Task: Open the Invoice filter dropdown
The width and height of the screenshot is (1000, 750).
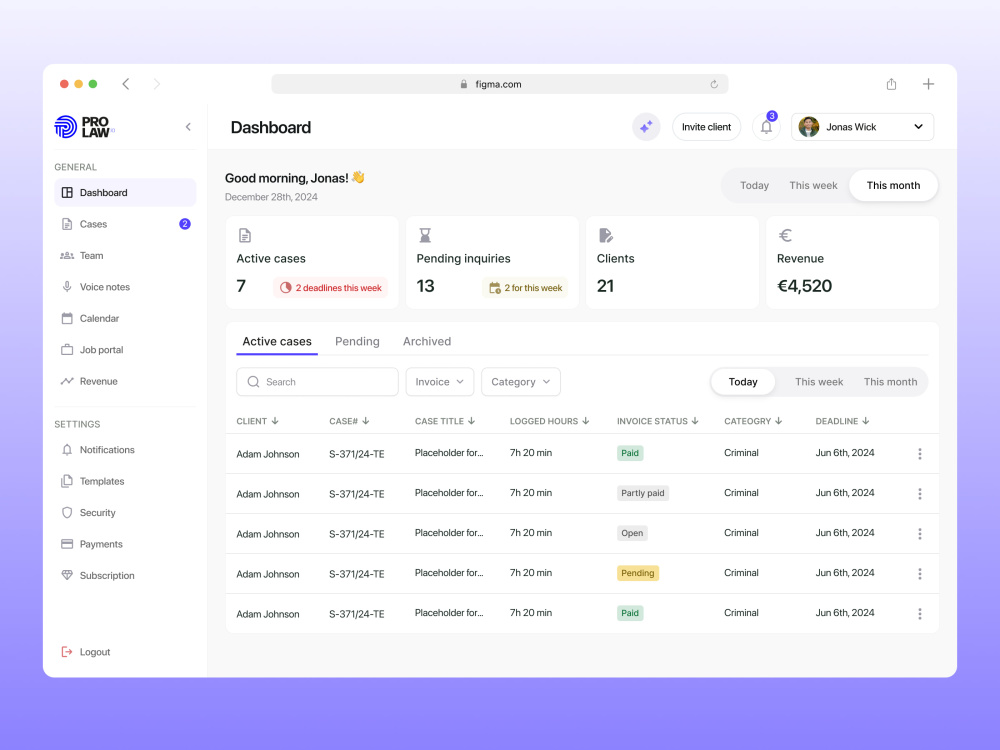Action: (440, 381)
